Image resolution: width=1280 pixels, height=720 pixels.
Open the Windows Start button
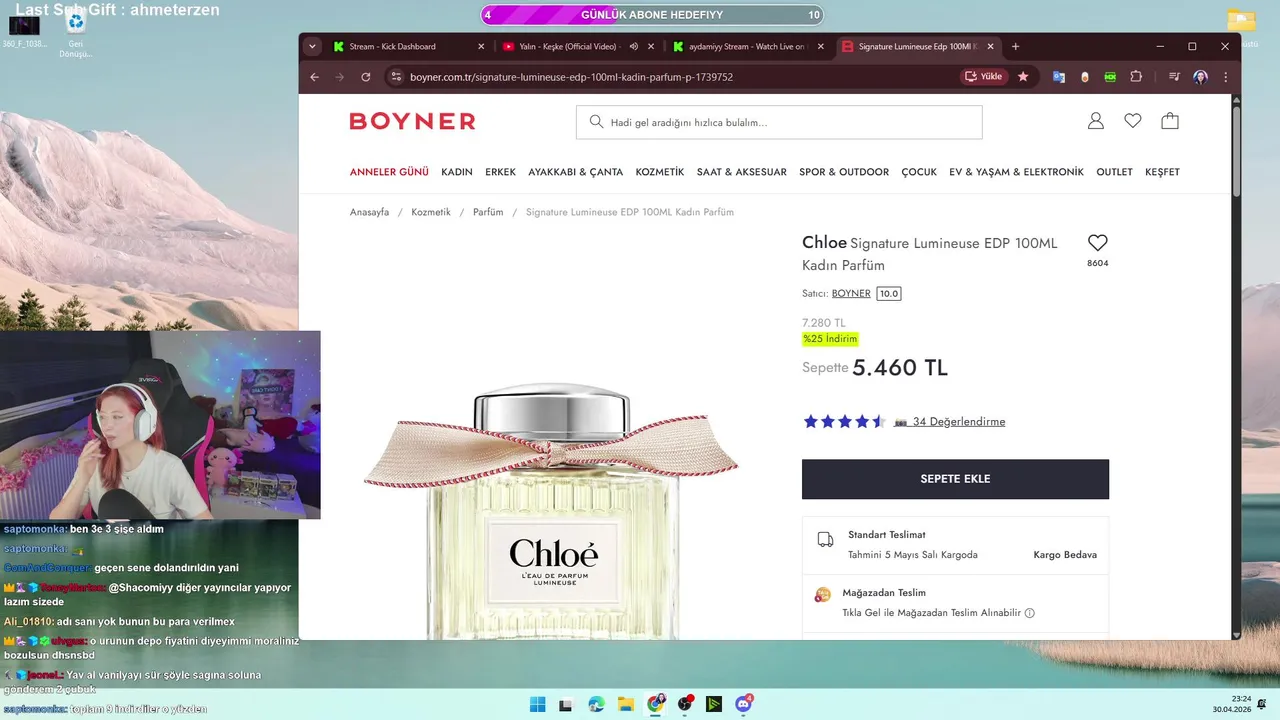pyautogui.click(x=537, y=704)
